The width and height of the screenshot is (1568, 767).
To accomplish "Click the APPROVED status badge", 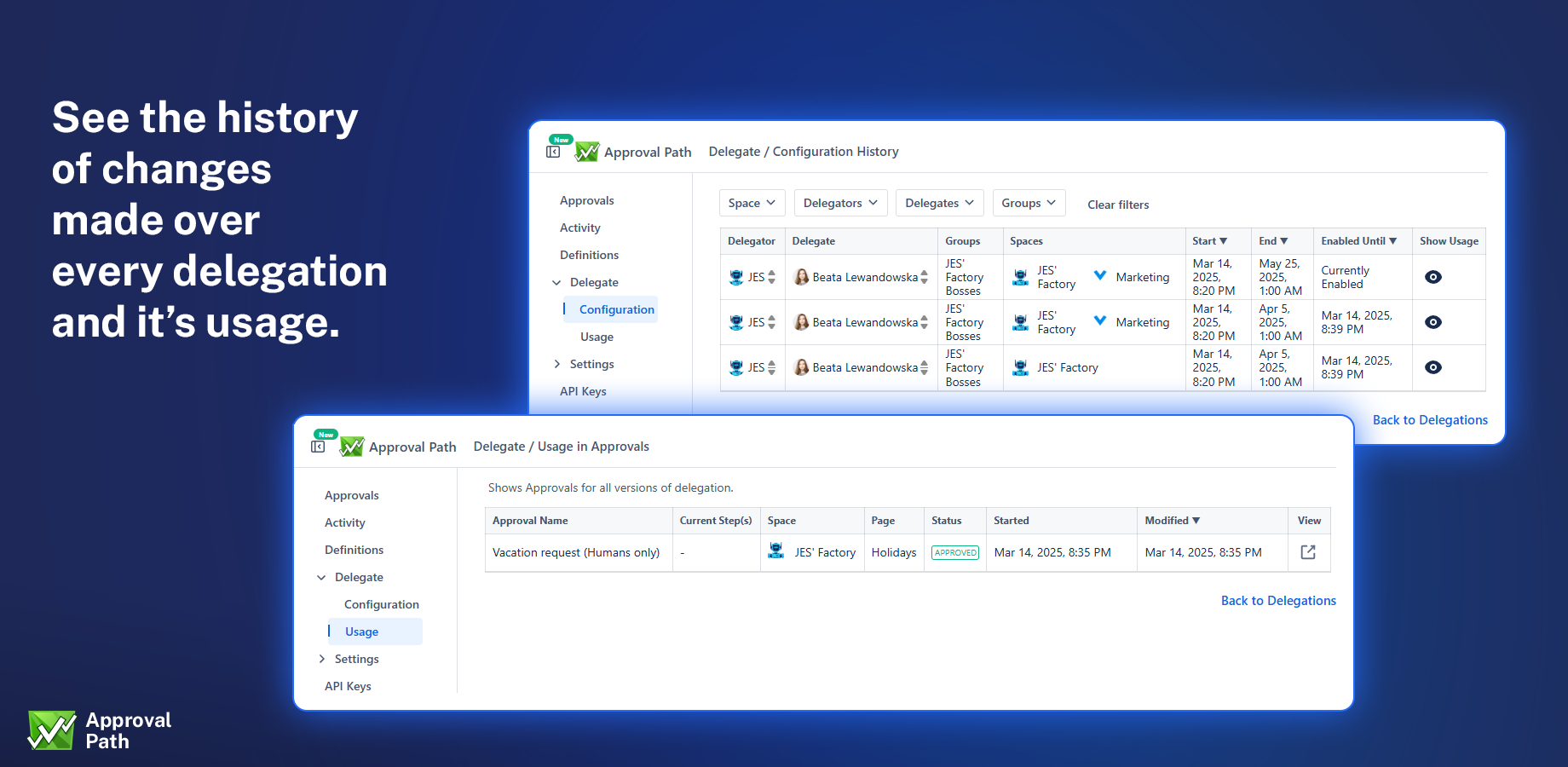I will 955,552.
